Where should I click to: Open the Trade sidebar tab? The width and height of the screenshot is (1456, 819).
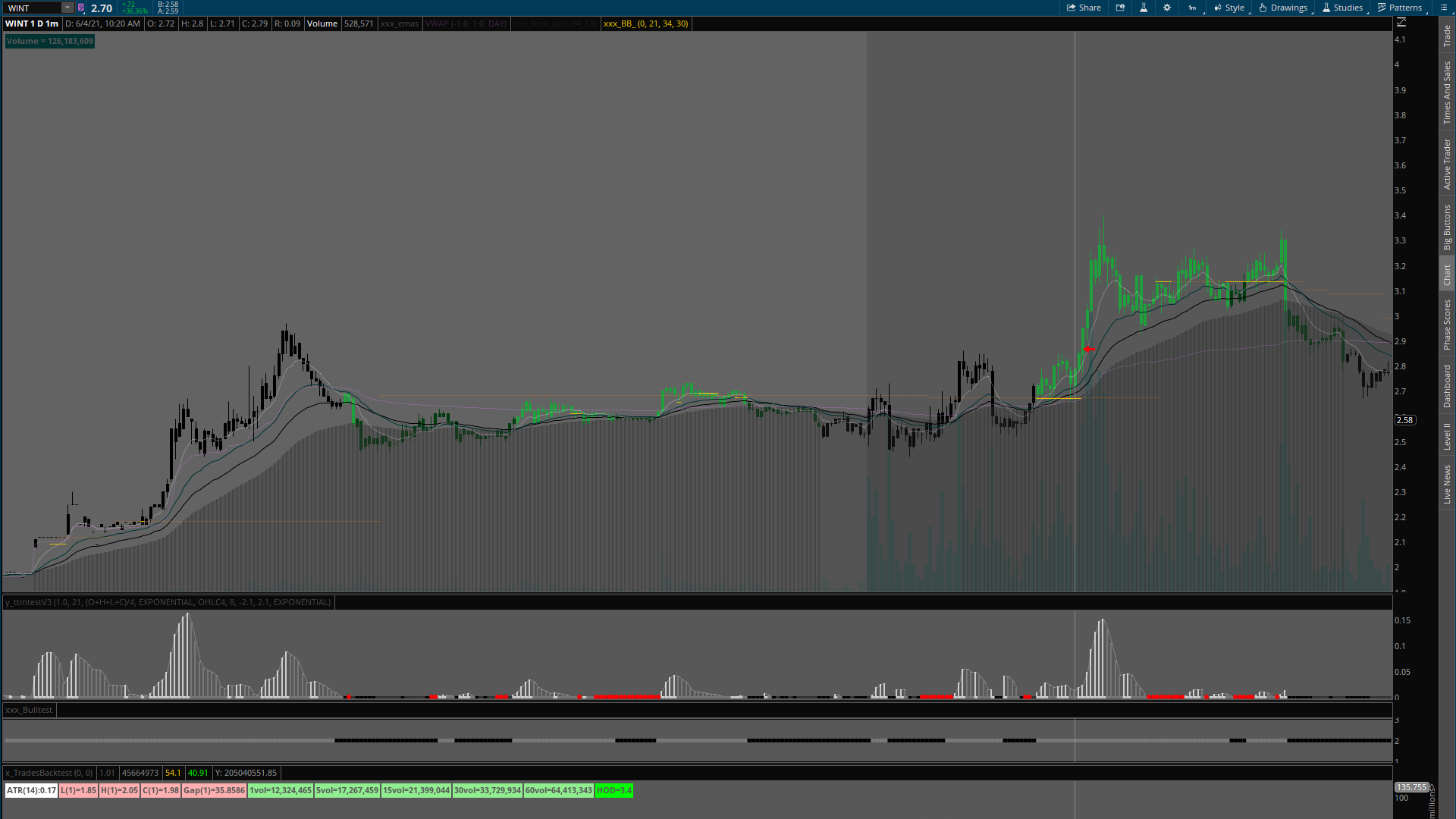pyautogui.click(x=1447, y=35)
